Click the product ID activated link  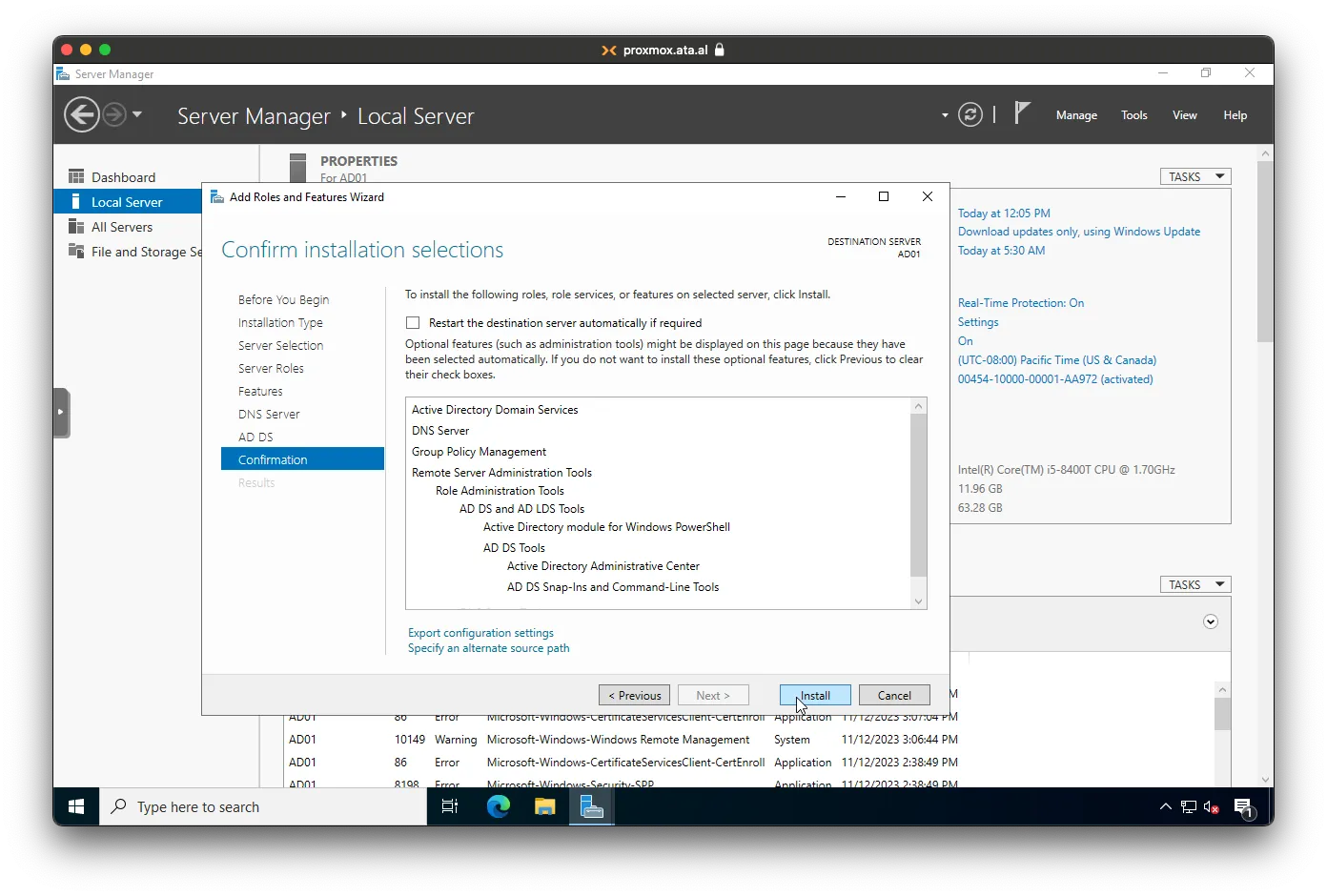(x=1055, y=379)
